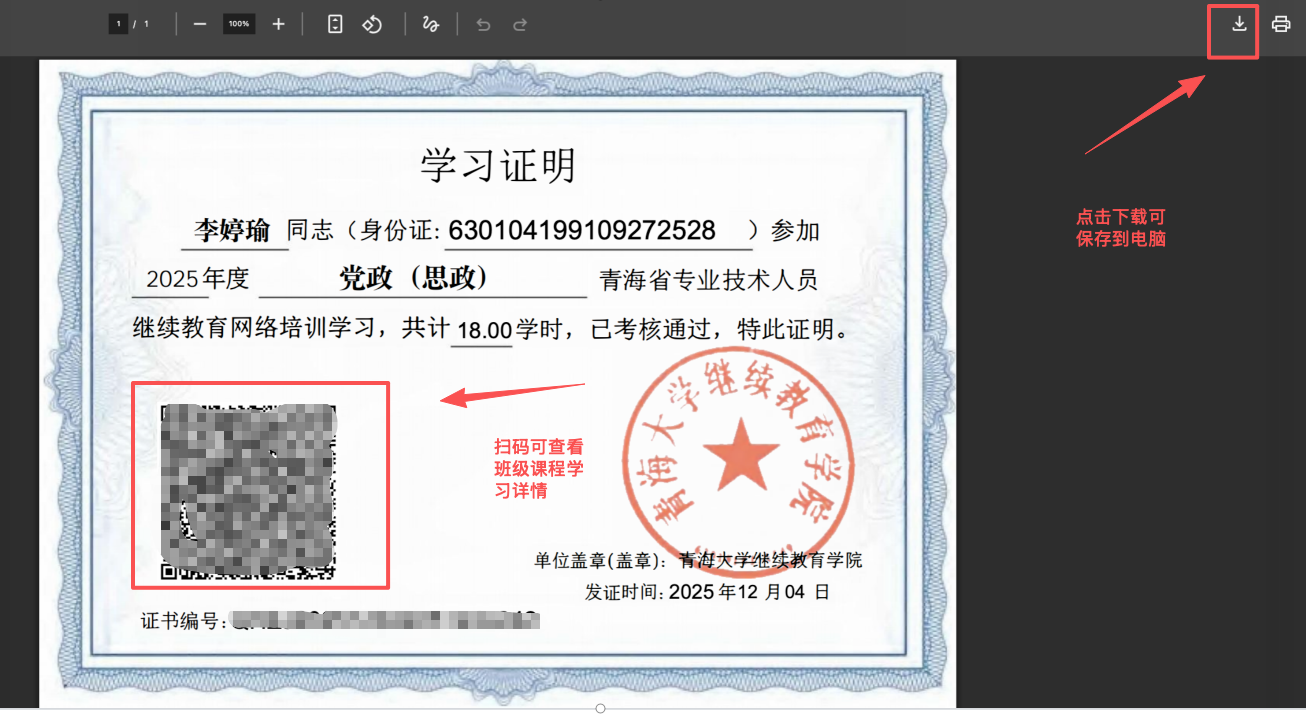1306x714 pixels.
Task: Click the blurred QR code image
Action: tap(249, 491)
